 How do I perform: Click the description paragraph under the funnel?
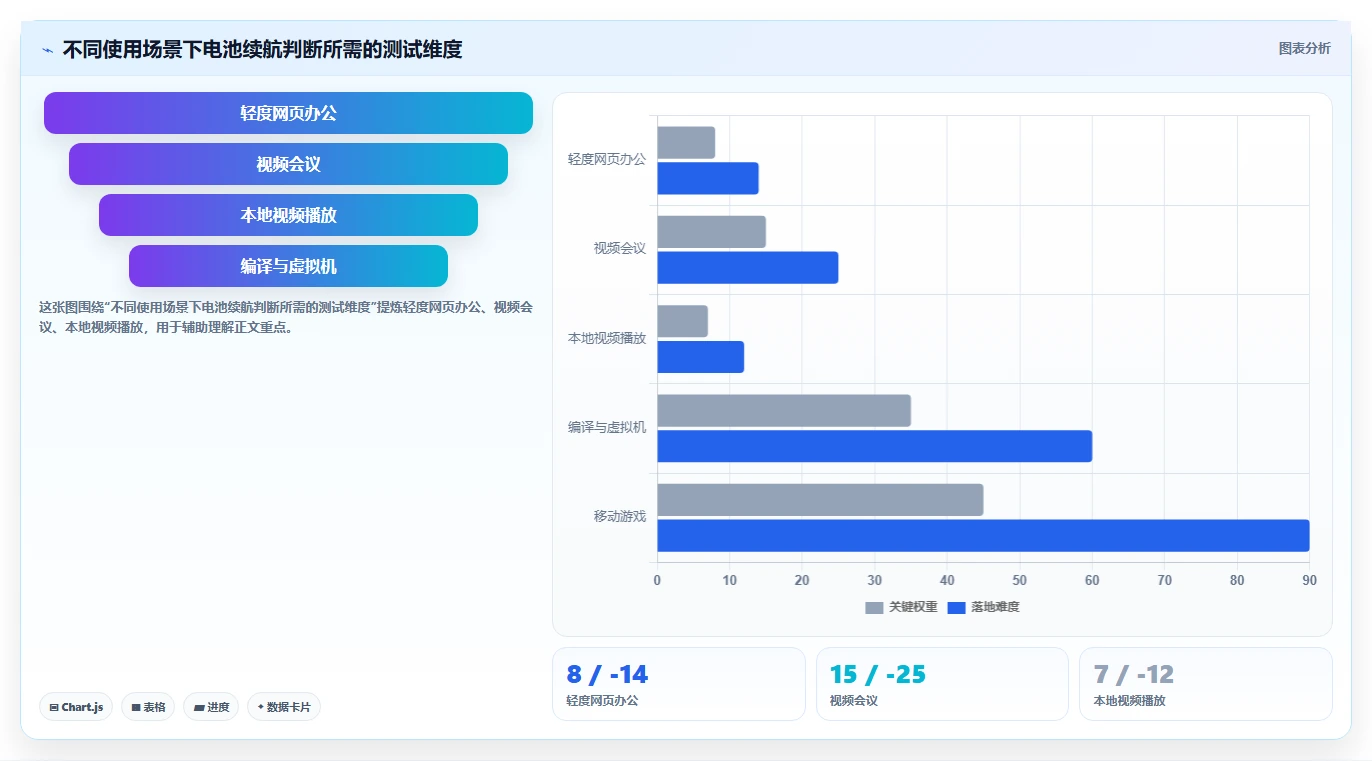[x=286, y=317]
